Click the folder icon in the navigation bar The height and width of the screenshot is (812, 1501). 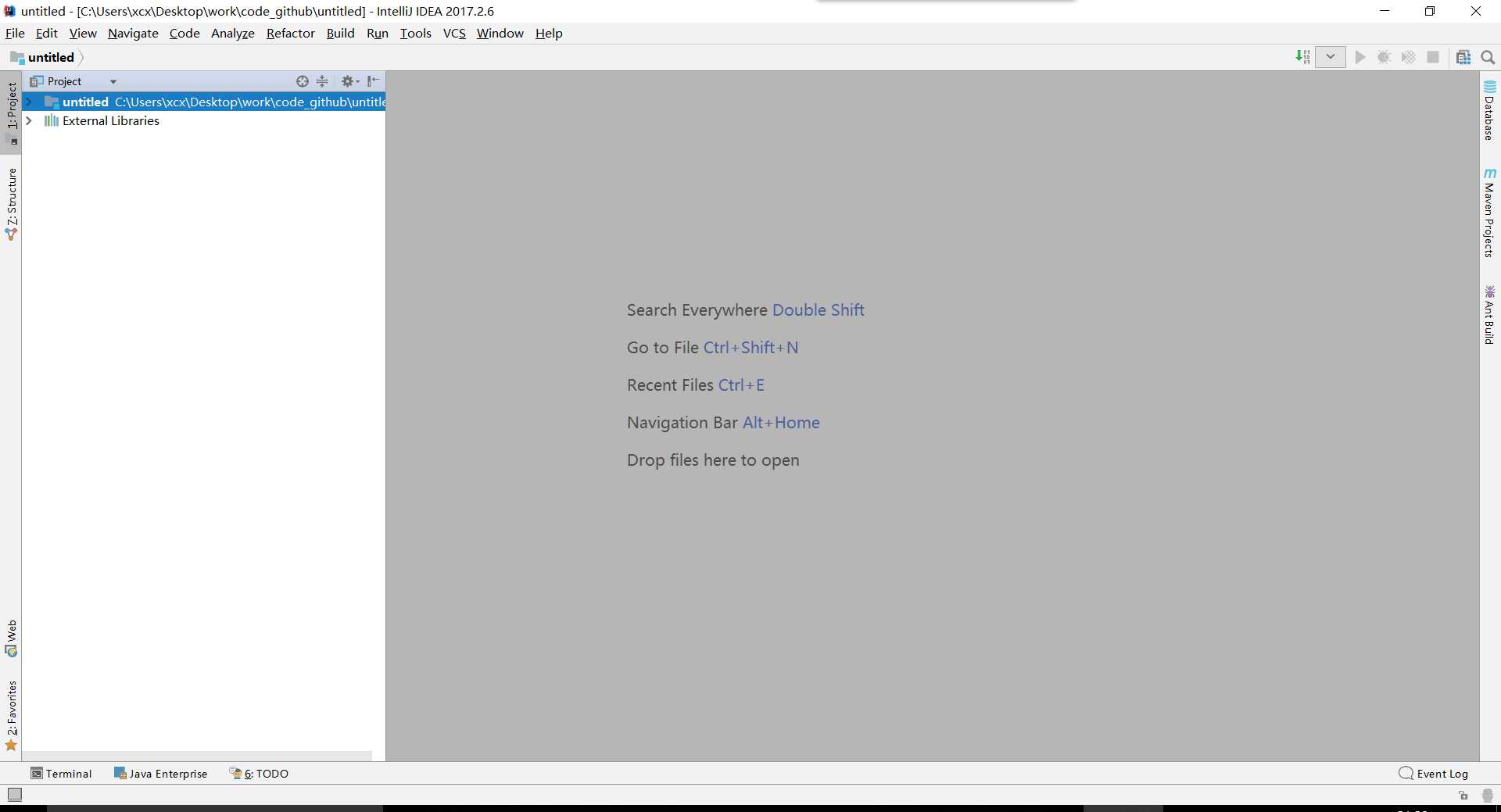pos(17,57)
